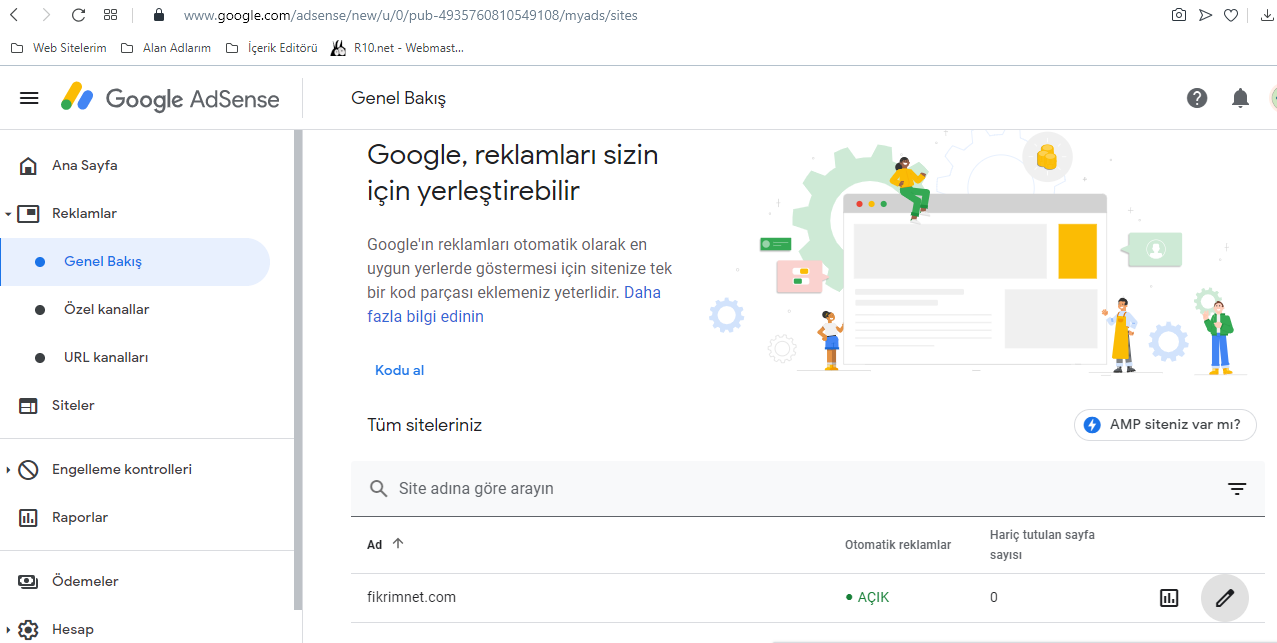Open the filter icon for sites list
Screen dimensions: 1277x643
point(1237,489)
